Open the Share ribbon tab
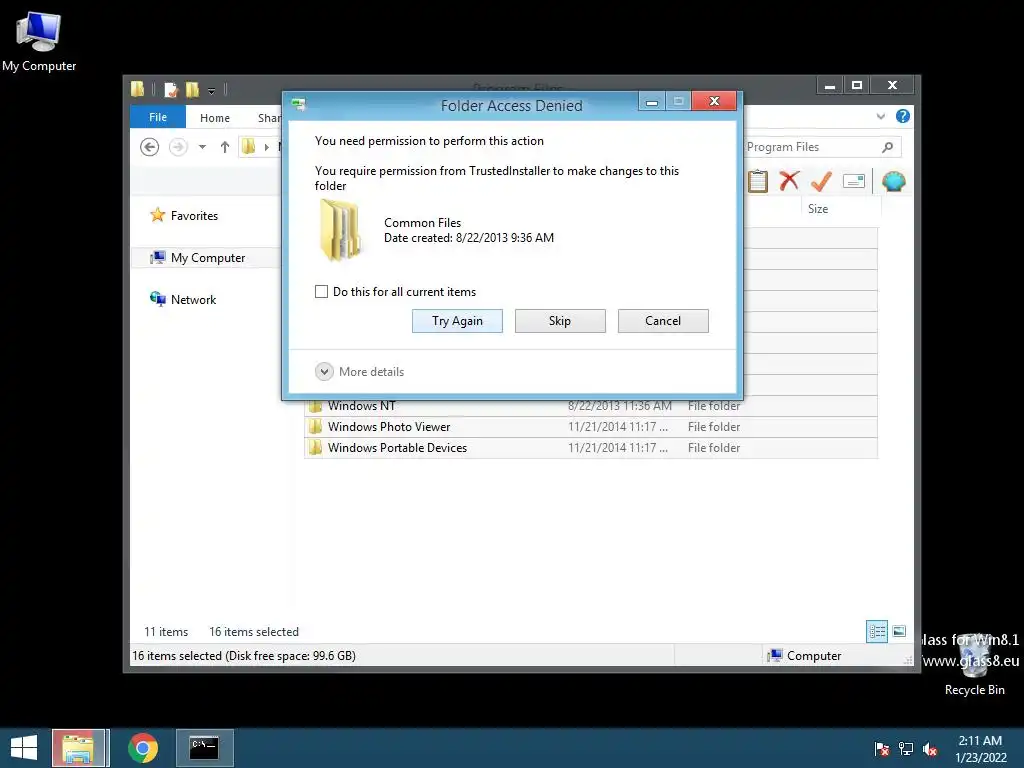This screenshot has width=1024, height=768. coord(269,118)
